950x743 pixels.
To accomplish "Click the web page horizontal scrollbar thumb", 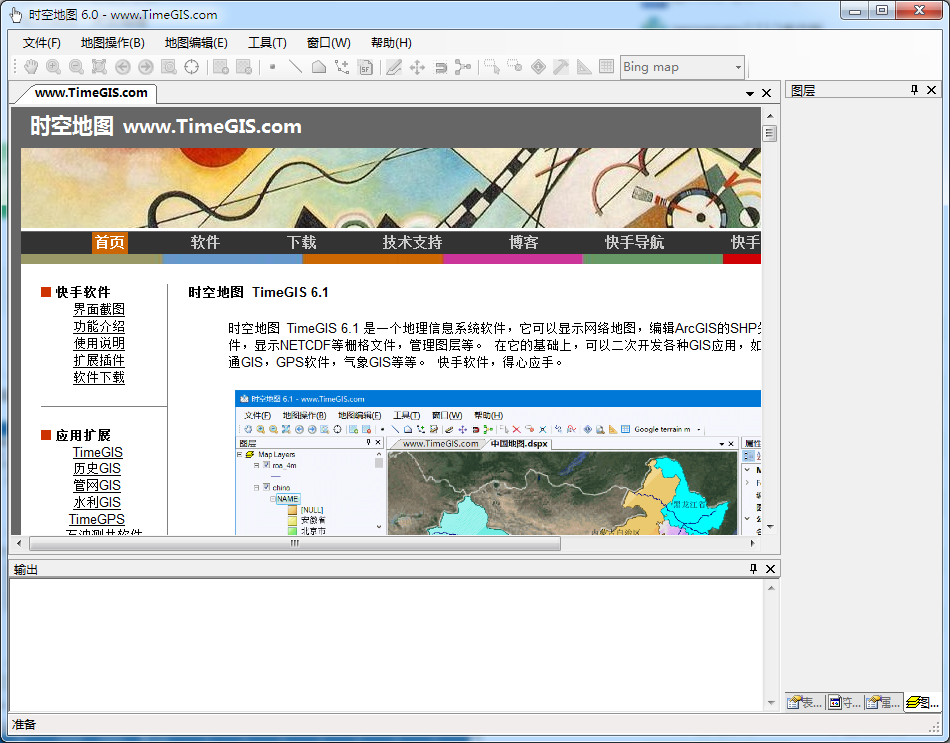I will (295, 544).
